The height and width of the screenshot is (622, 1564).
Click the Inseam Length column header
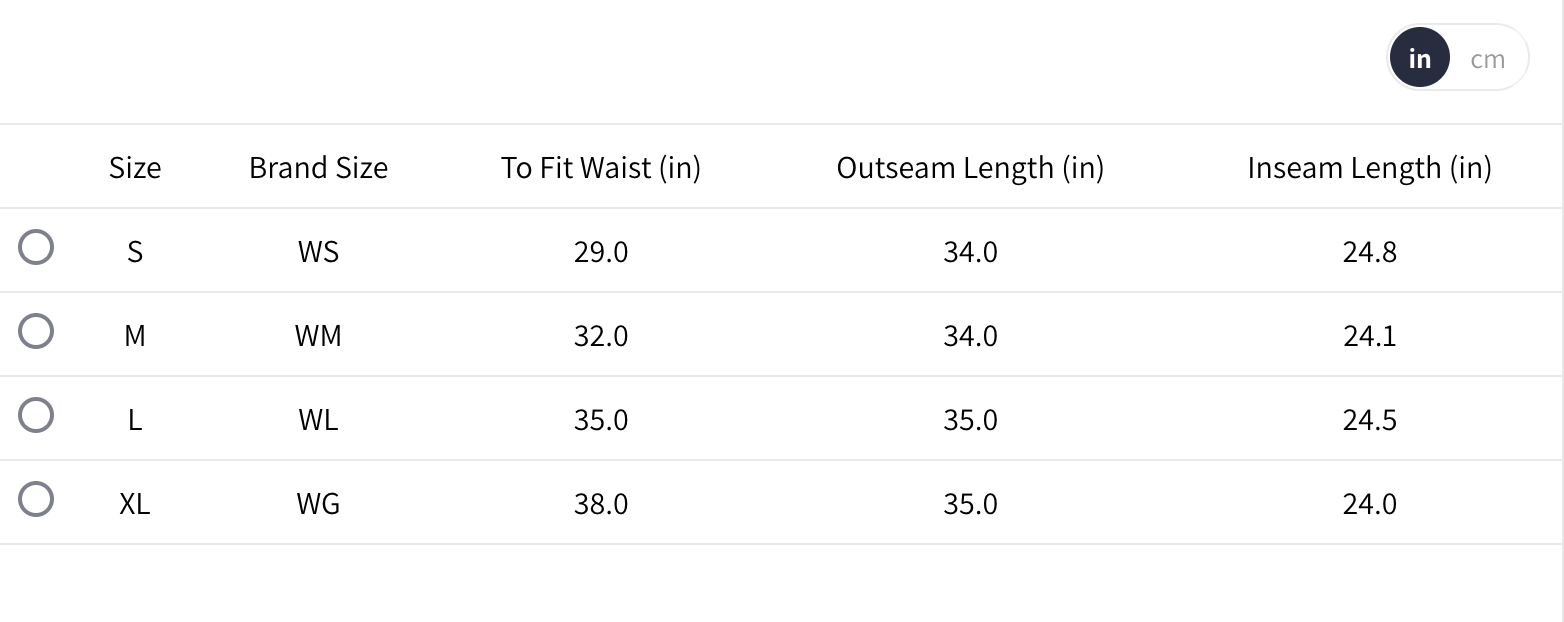pos(1369,167)
